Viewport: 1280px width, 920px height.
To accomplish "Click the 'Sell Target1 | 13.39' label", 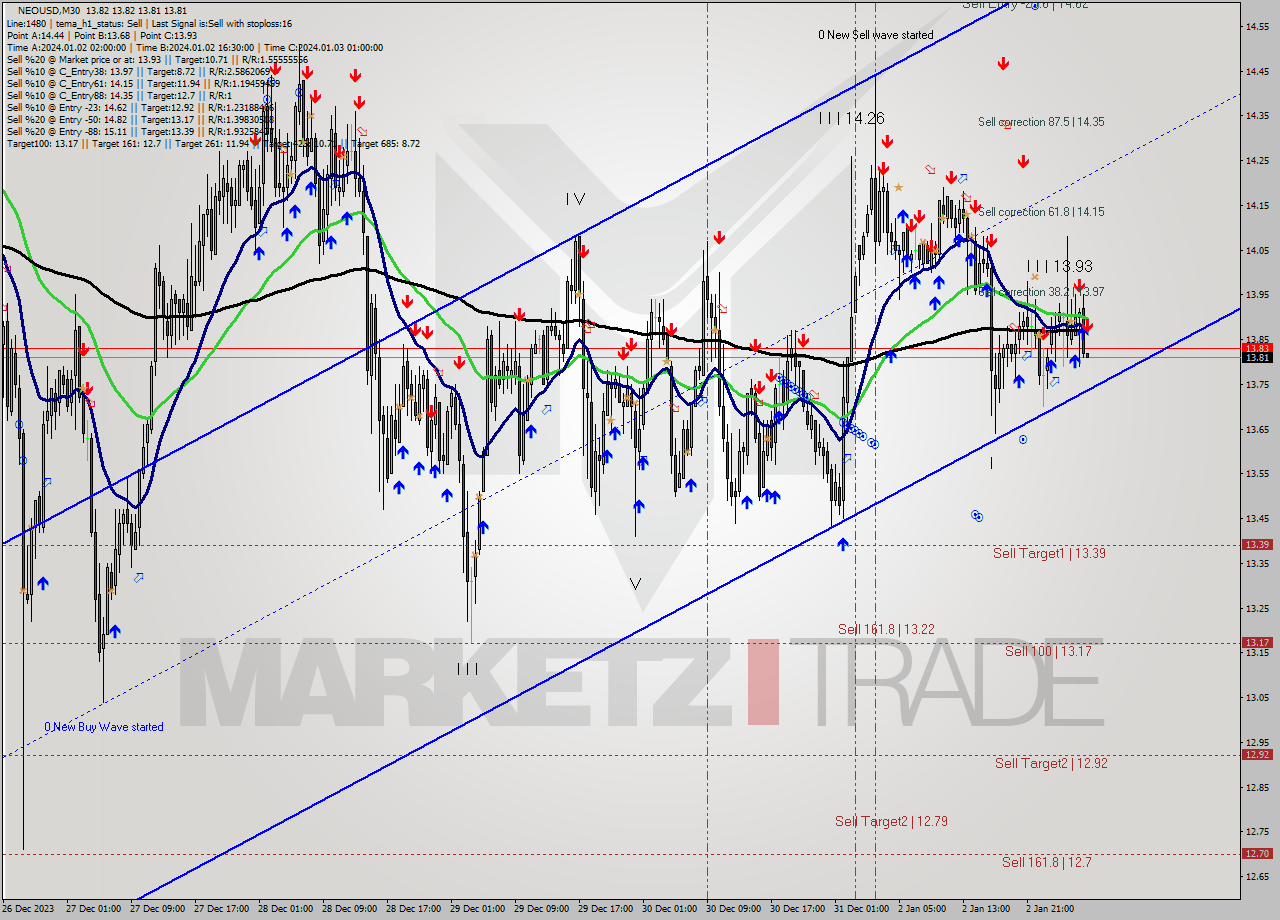I will pos(1049,553).
